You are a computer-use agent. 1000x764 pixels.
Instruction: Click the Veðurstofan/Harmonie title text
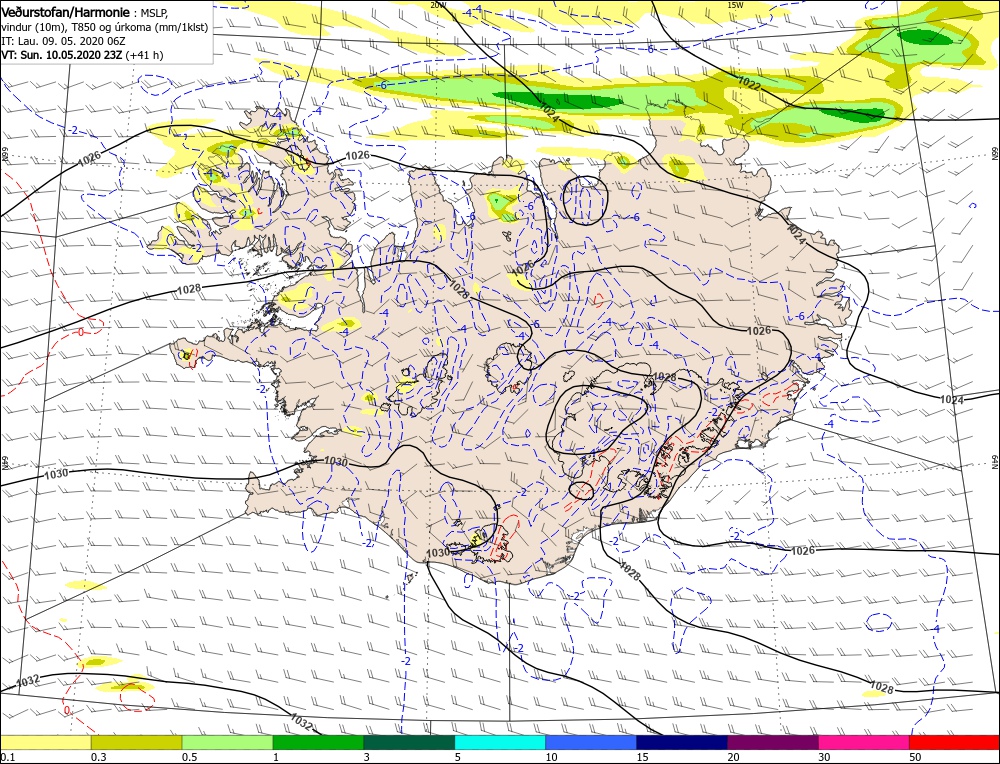[x=66, y=12]
